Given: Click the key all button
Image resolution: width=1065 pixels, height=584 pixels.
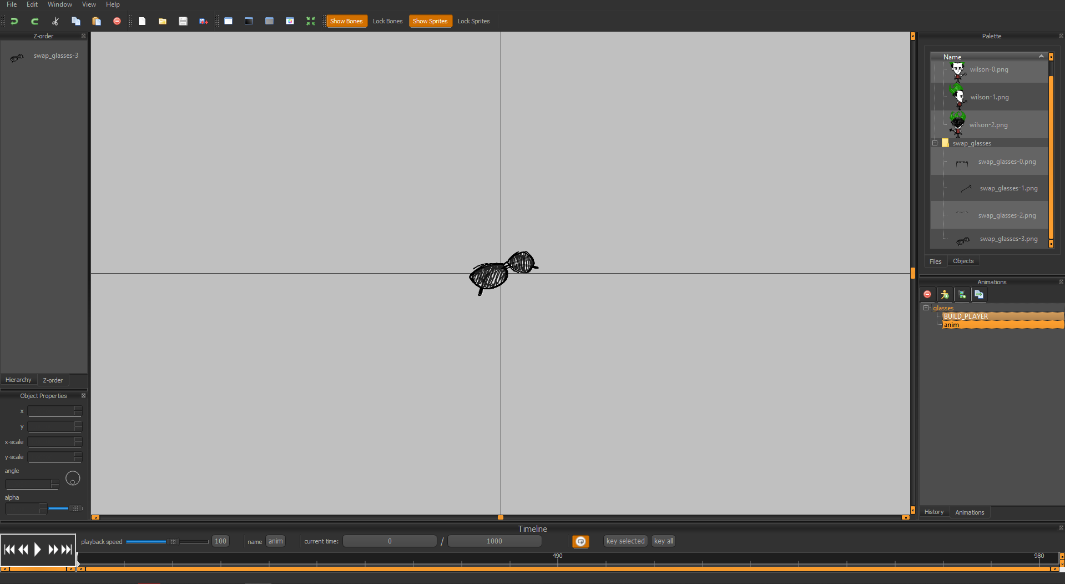Looking at the screenshot, I should pos(663,541).
